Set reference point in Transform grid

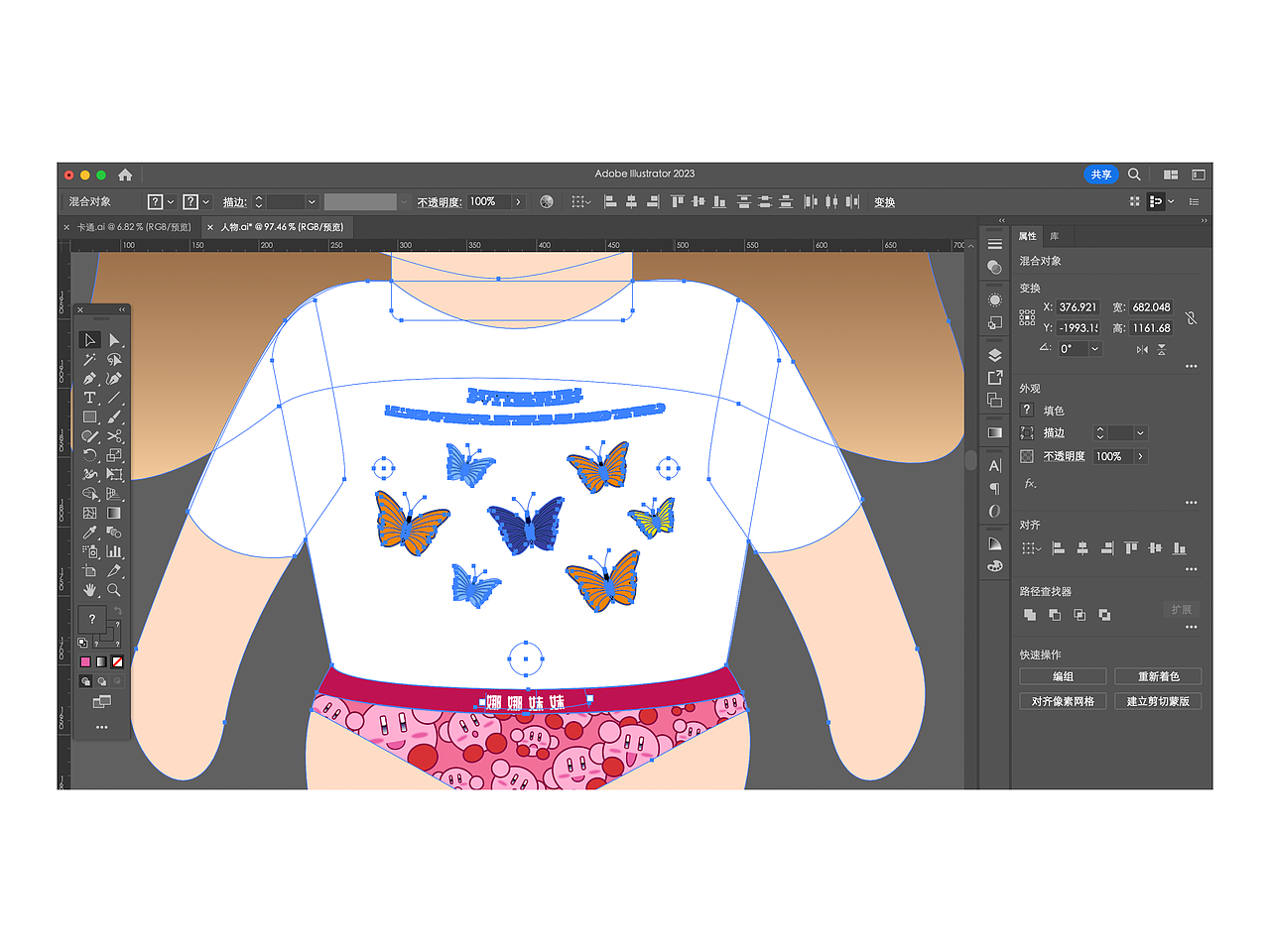pyautogui.click(x=1027, y=317)
